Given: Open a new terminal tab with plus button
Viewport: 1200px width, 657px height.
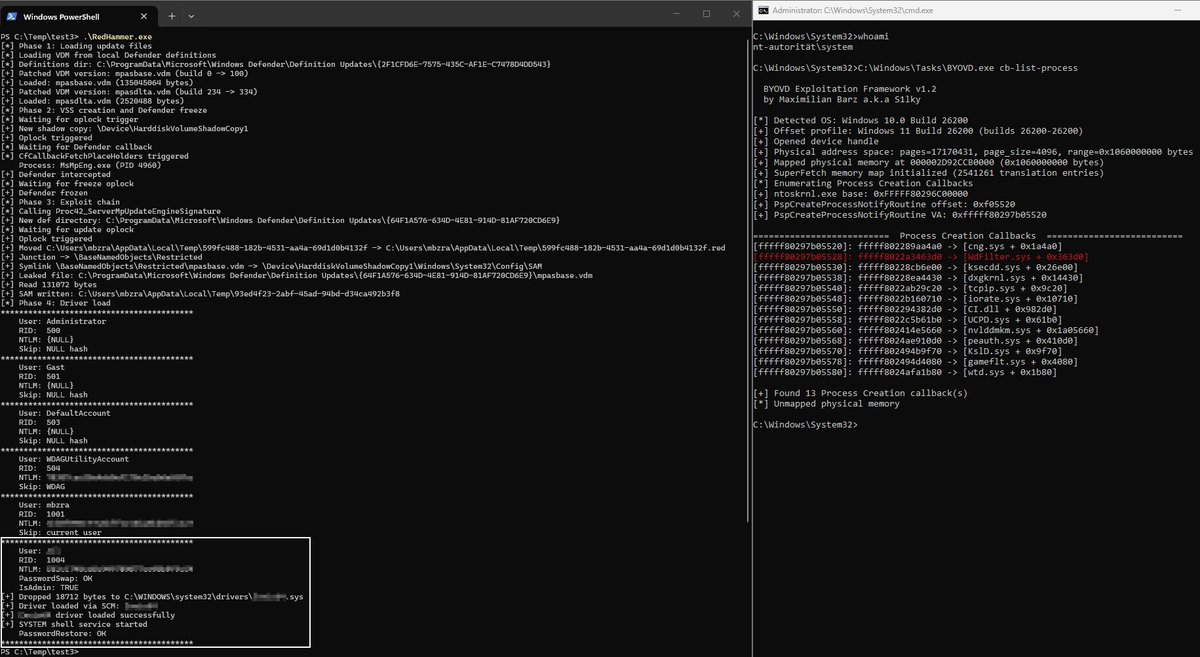Looking at the screenshot, I should pos(172,15).
